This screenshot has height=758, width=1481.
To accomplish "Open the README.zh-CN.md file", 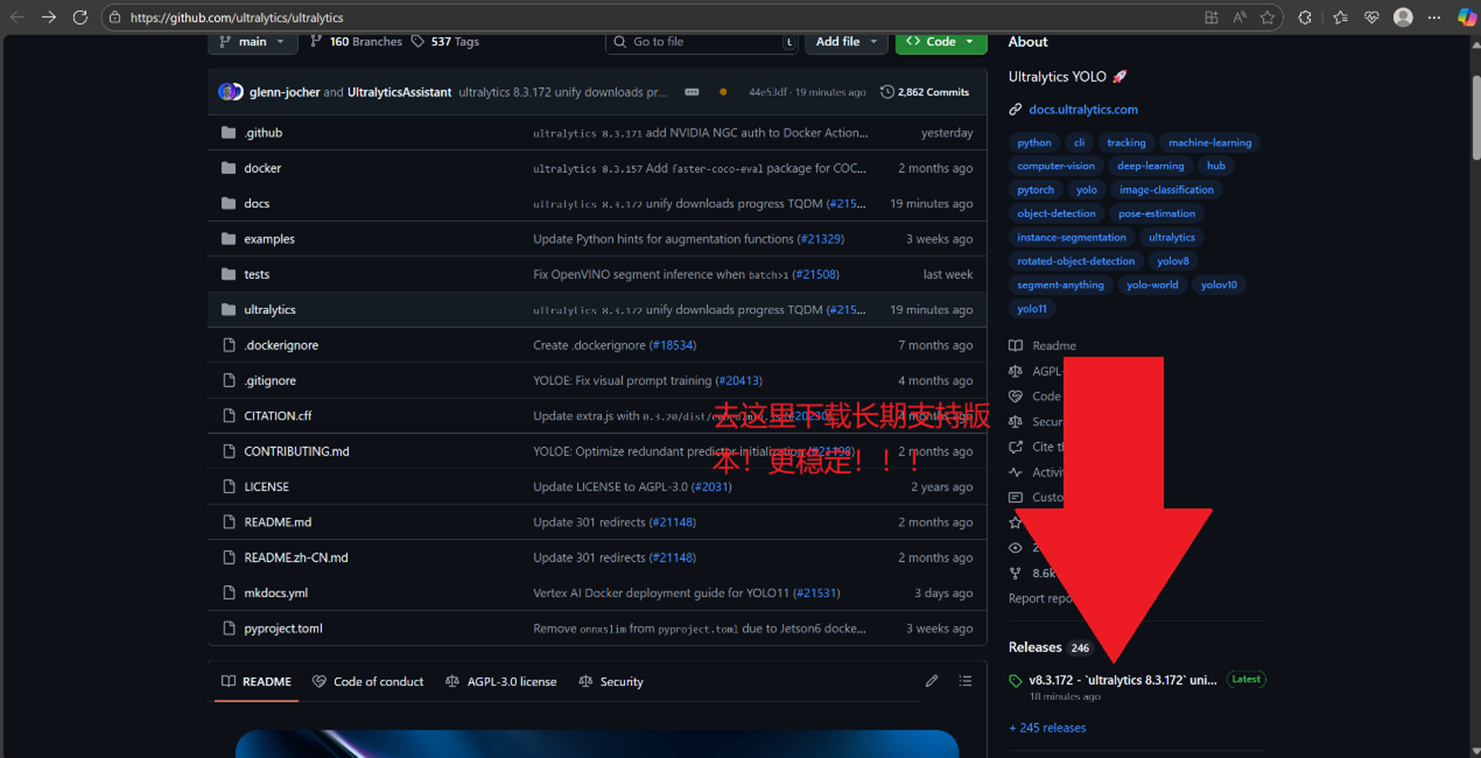I will click(x=296, y=558).
